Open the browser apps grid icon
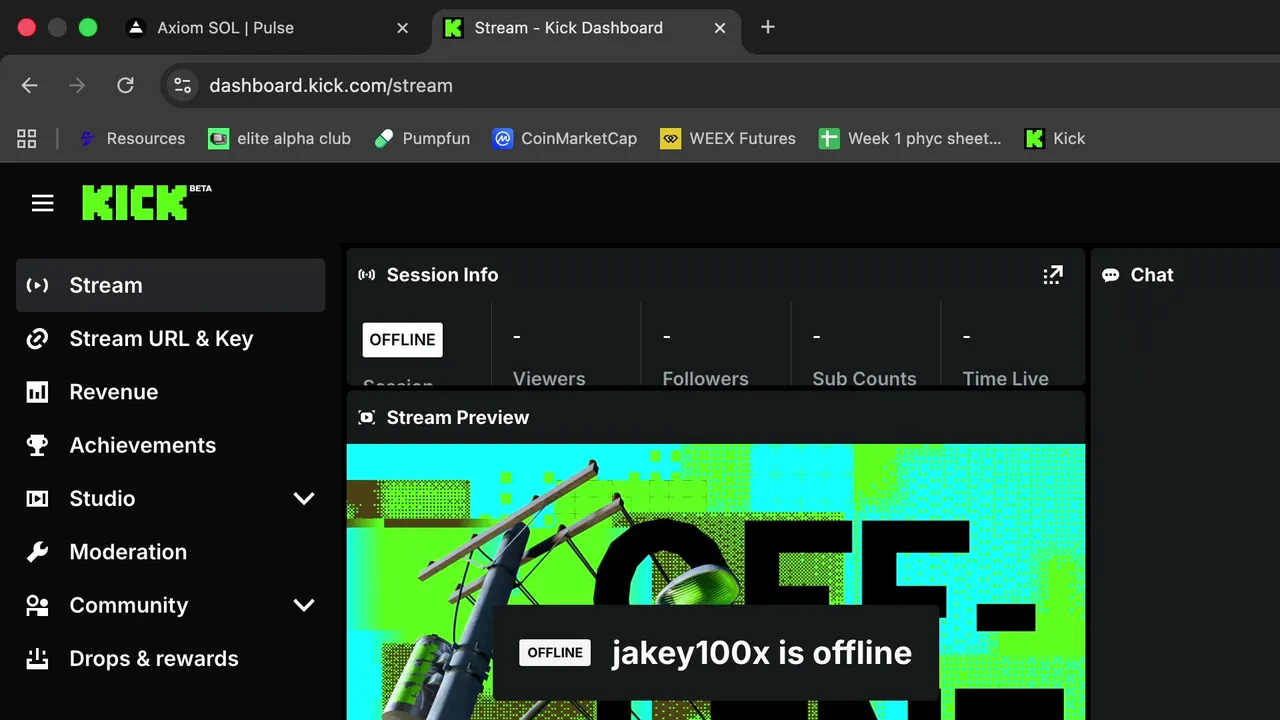1280x720 pixels. [x=27, y=139]
